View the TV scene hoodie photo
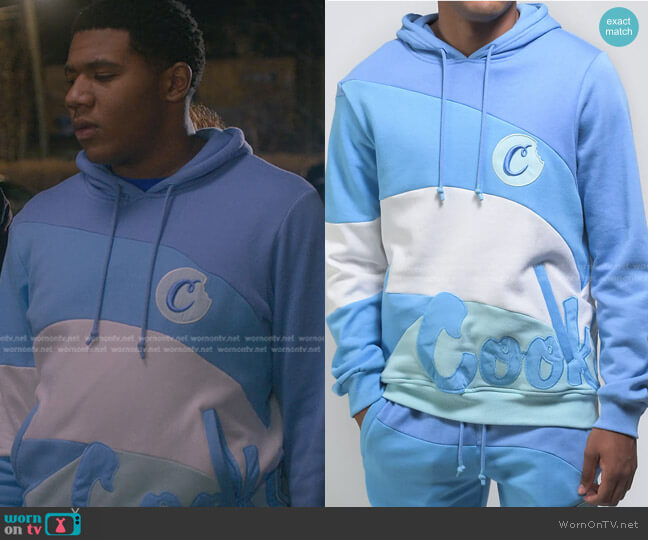Viewport: 648px width, 540px height. pyautogui.click(x=162, y=253)
